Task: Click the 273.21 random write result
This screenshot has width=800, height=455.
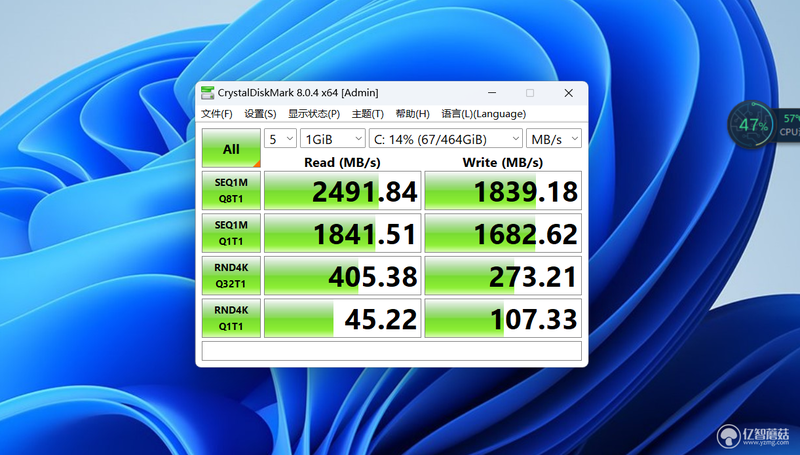Action: point(503,275)
